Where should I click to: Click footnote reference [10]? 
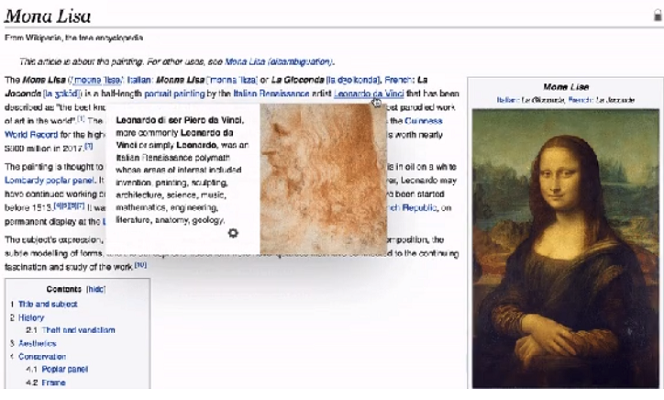pyautogui.click(x=140, y=265)
